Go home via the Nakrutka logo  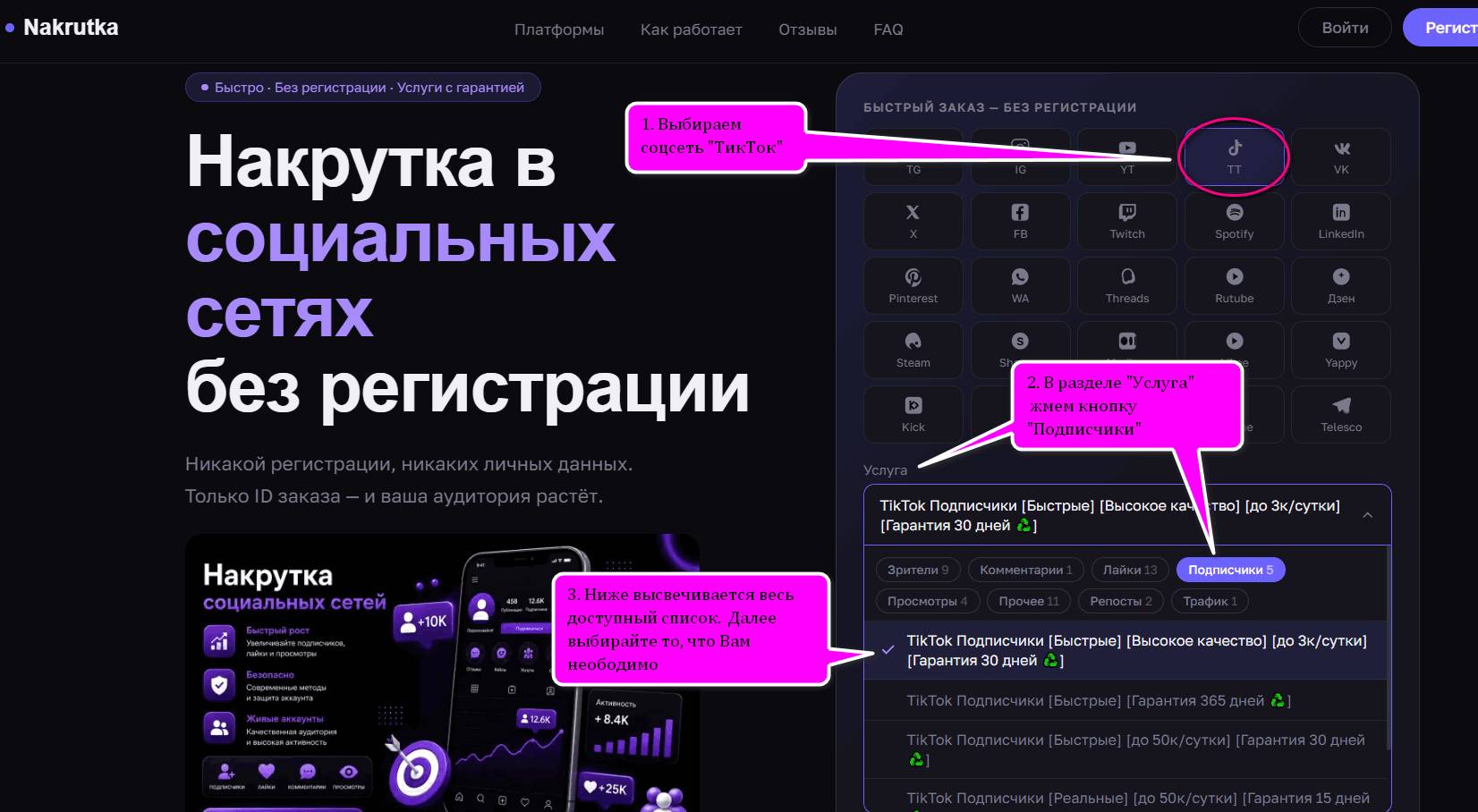pyautogui.click(x=62, y=28)
